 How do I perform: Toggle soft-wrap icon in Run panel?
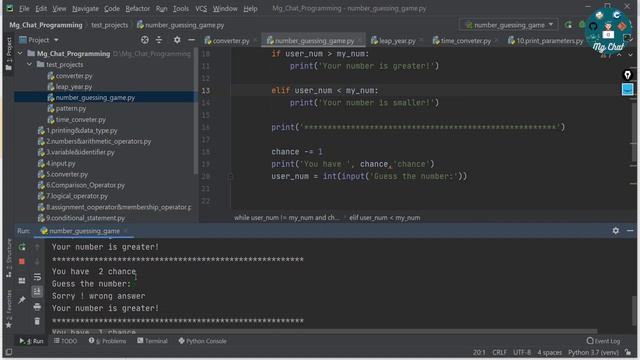37,277
